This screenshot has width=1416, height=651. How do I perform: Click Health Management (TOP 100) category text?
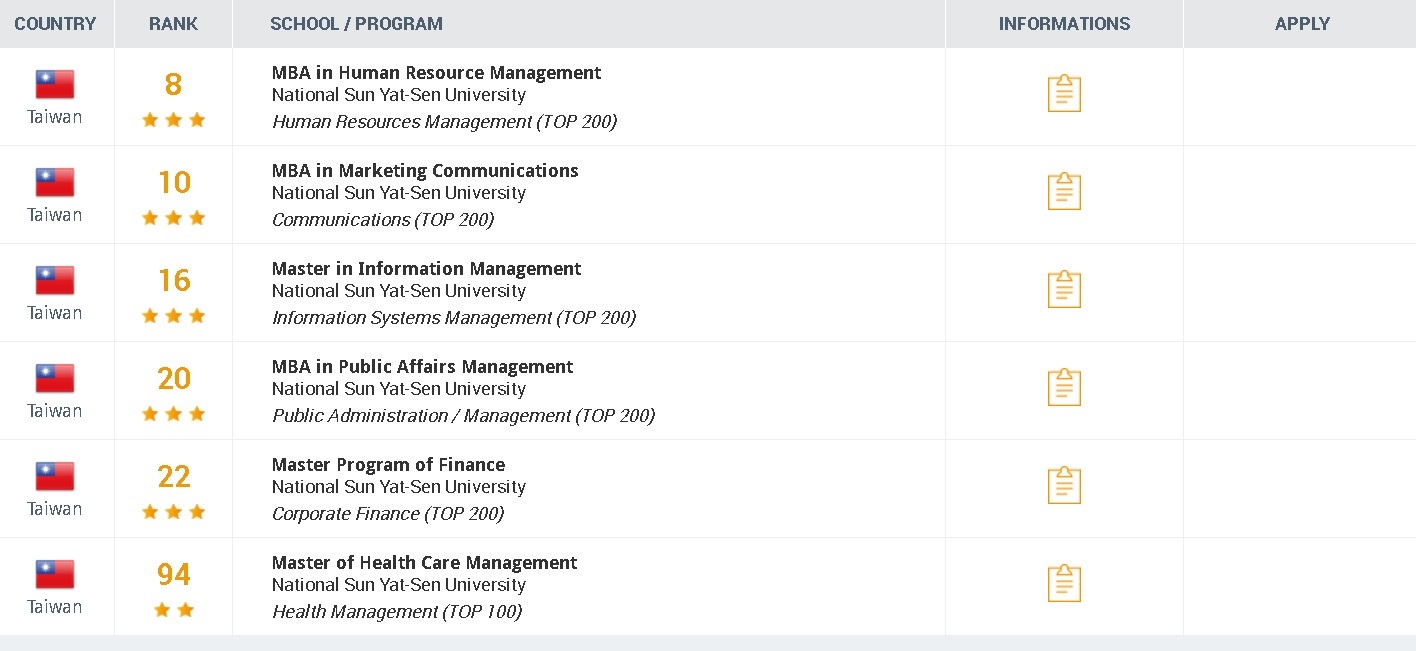pyautogui.click(x=397, y=612)
